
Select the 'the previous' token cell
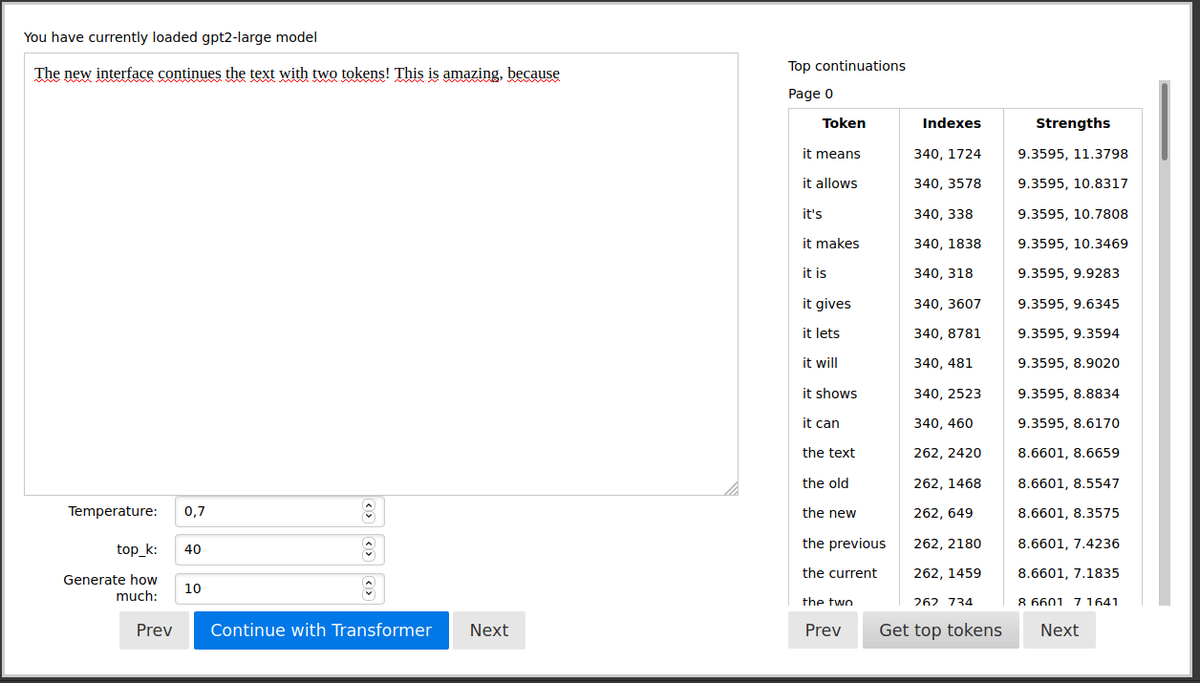(x=844, y=543)
